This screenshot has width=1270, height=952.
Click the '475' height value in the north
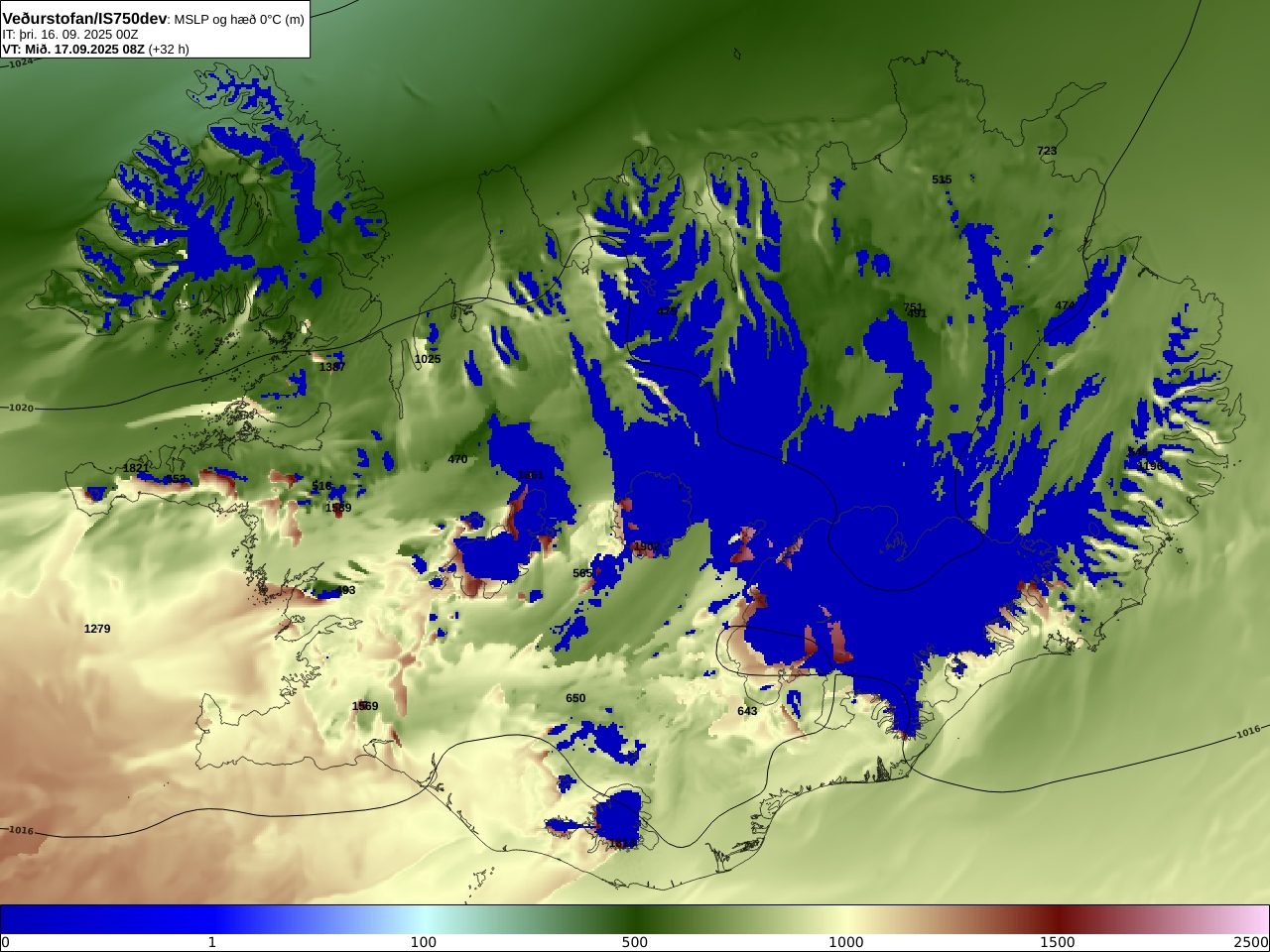[667, 311]
